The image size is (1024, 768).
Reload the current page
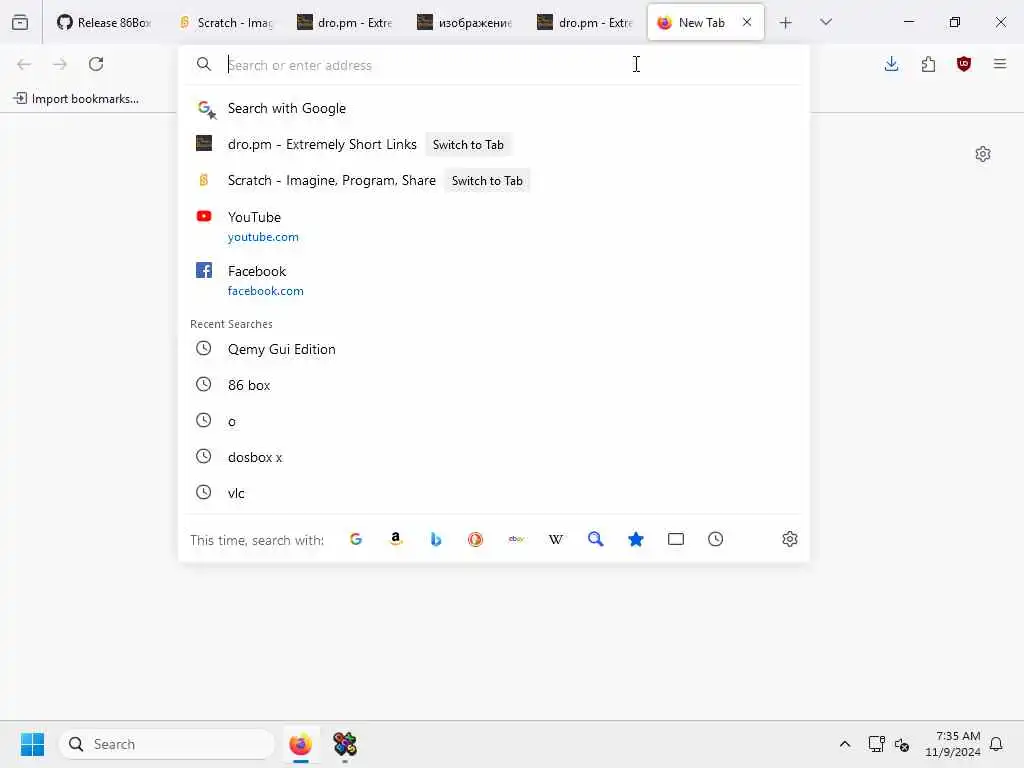96,64
